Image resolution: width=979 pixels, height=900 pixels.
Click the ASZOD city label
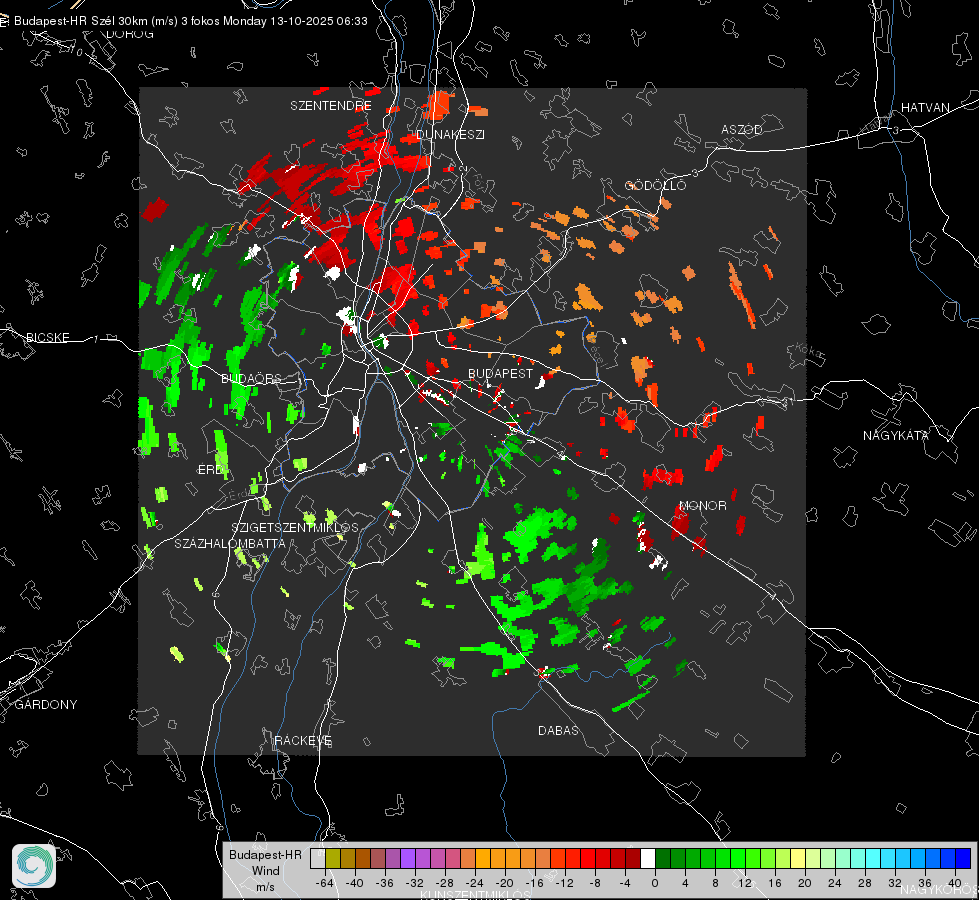click(x=742, y=130)
